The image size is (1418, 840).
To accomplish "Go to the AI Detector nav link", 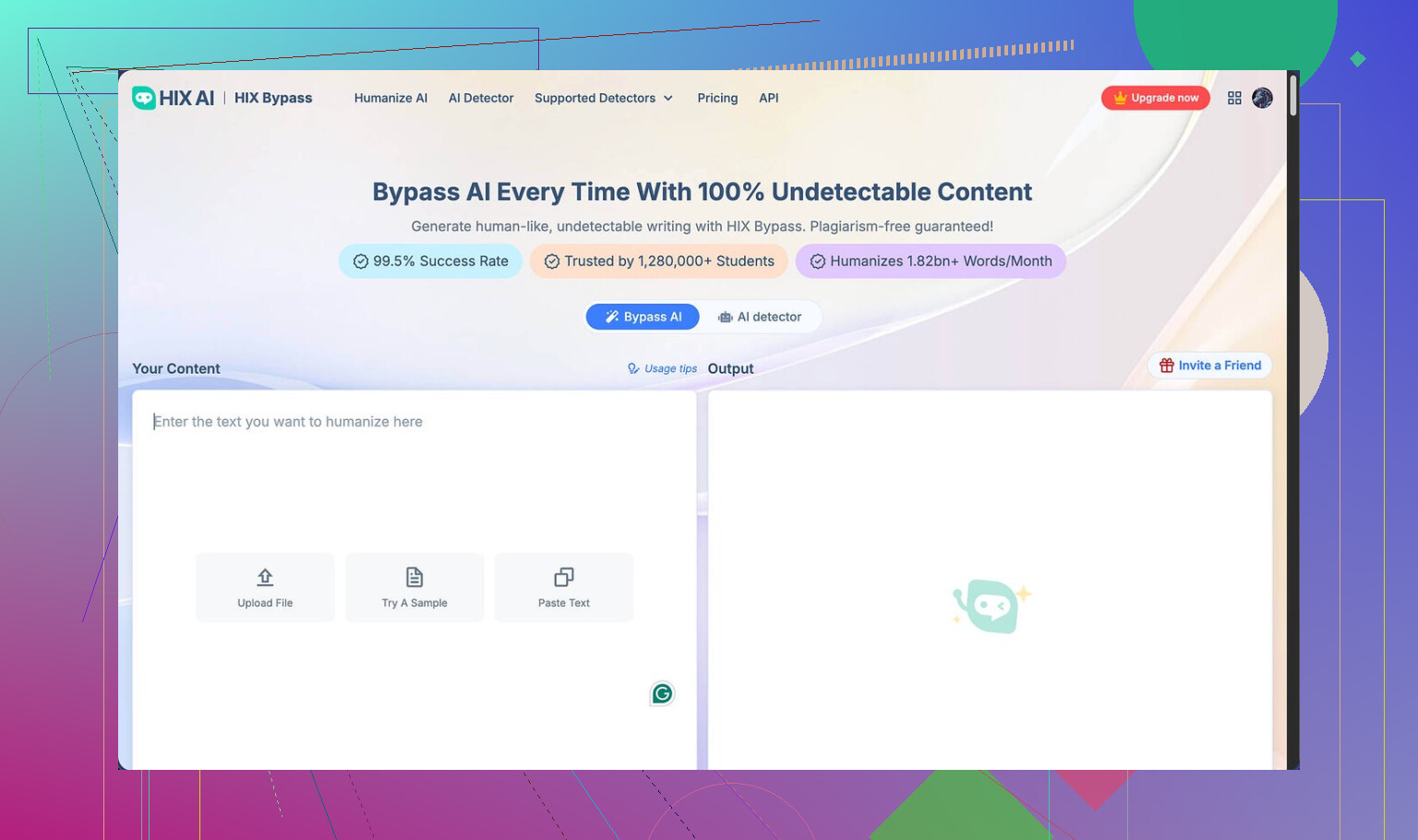I will 481,98.
